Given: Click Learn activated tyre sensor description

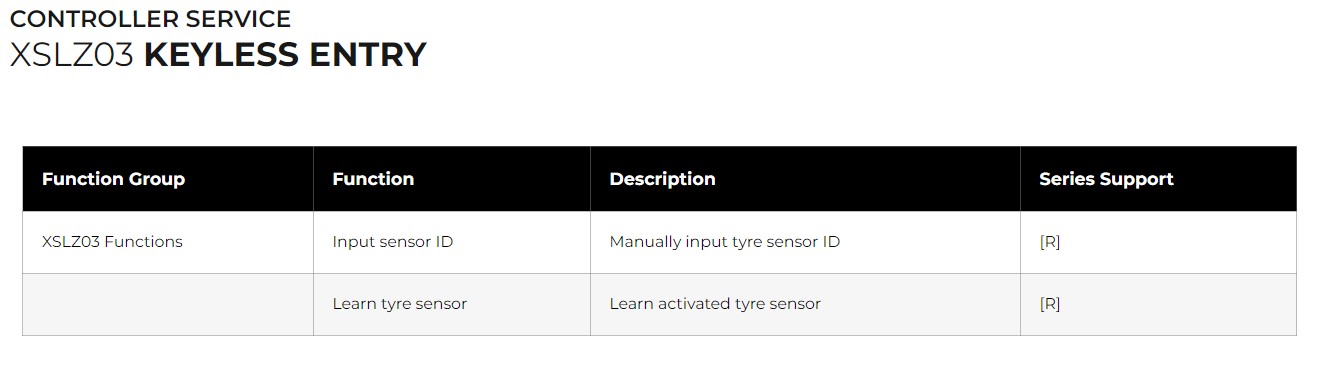Looking at the screenshot, I should pyautogui.click(x=715, y=303).
